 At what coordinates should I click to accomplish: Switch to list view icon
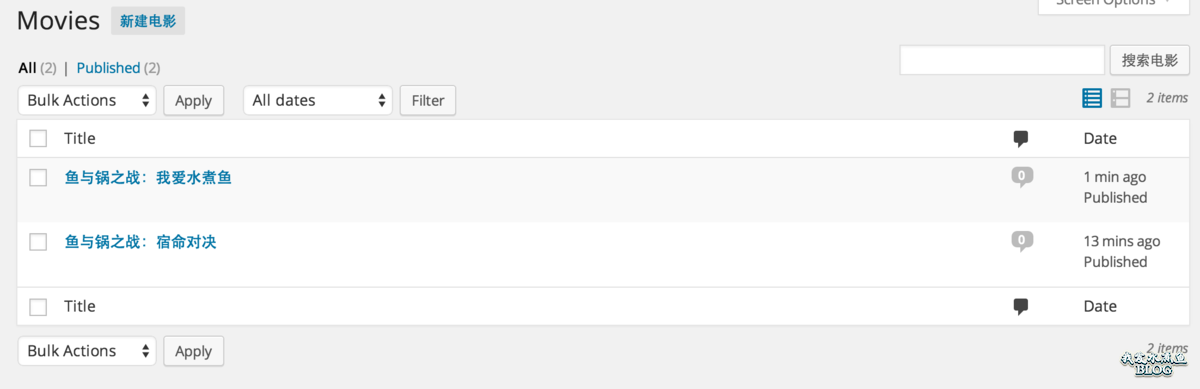1092,98
